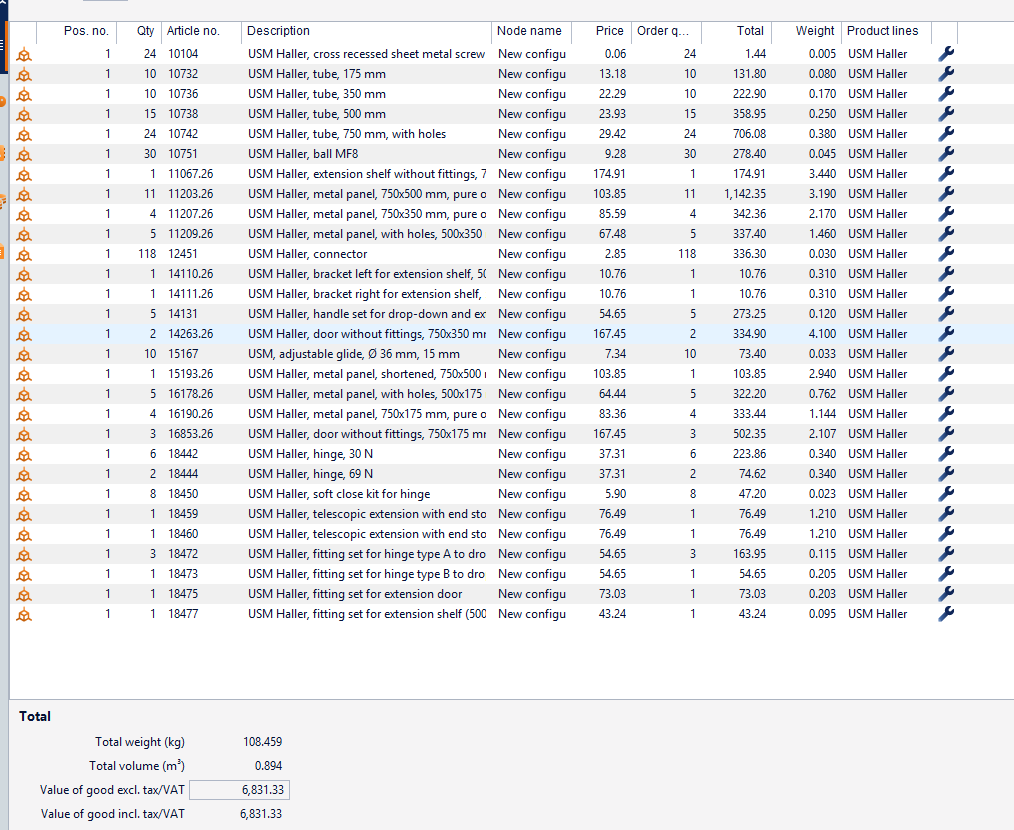Image resolution: width=1014 pixels, height=830 pixels.
Task: Select description 'USM Haller, soft close kit for hinge'
Action: coord(339,494)
